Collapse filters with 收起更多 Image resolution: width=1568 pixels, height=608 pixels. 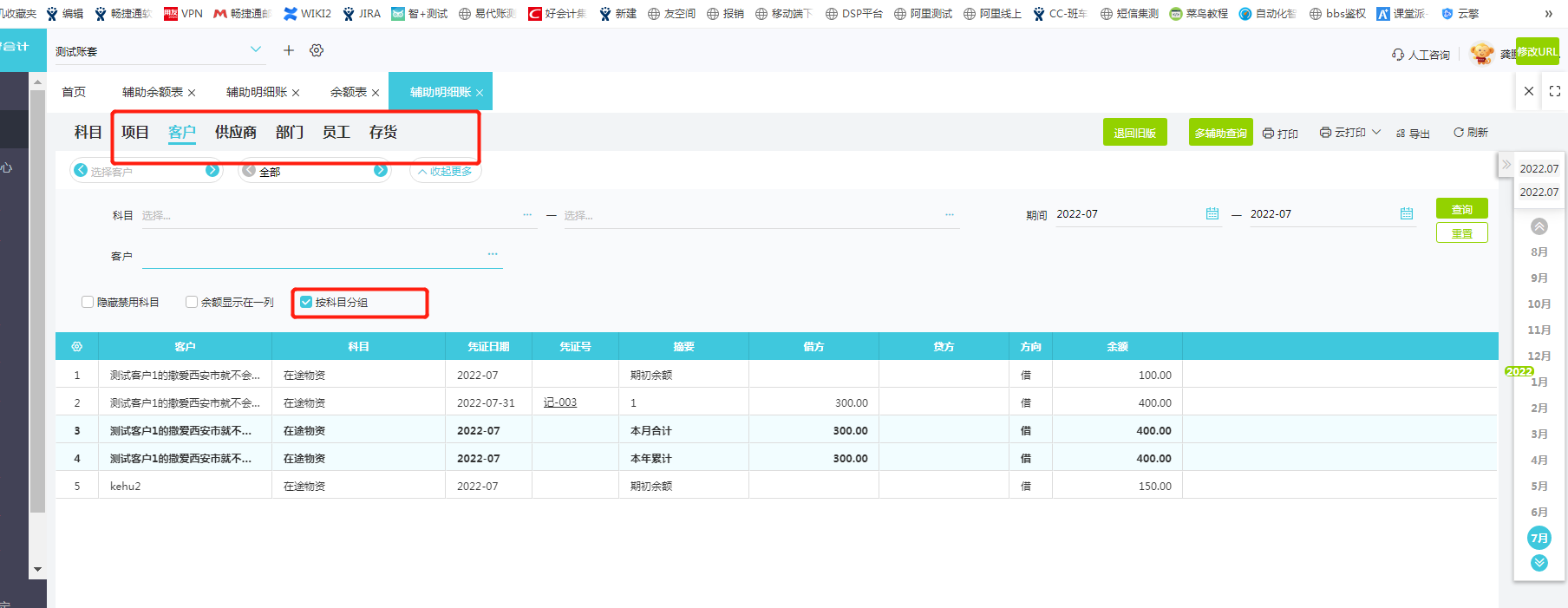[x=445, y=172]
